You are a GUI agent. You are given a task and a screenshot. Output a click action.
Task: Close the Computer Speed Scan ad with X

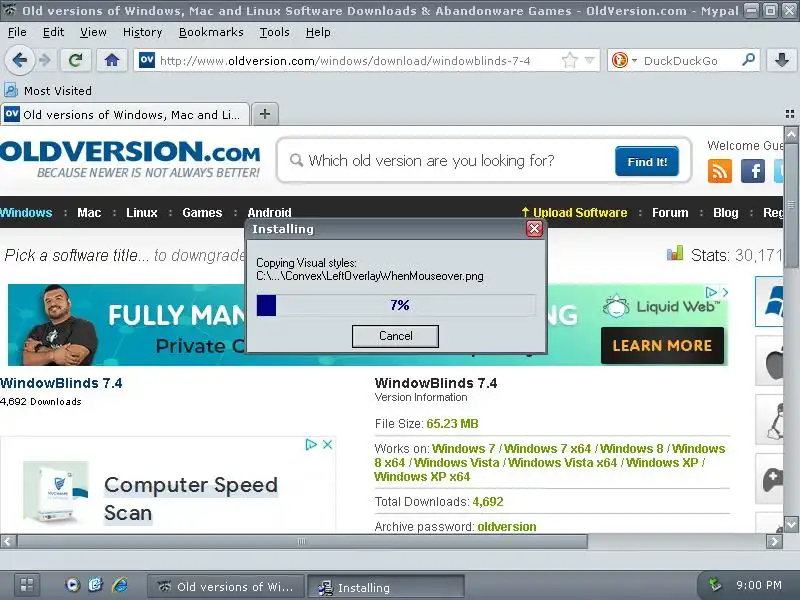point(328,444)
